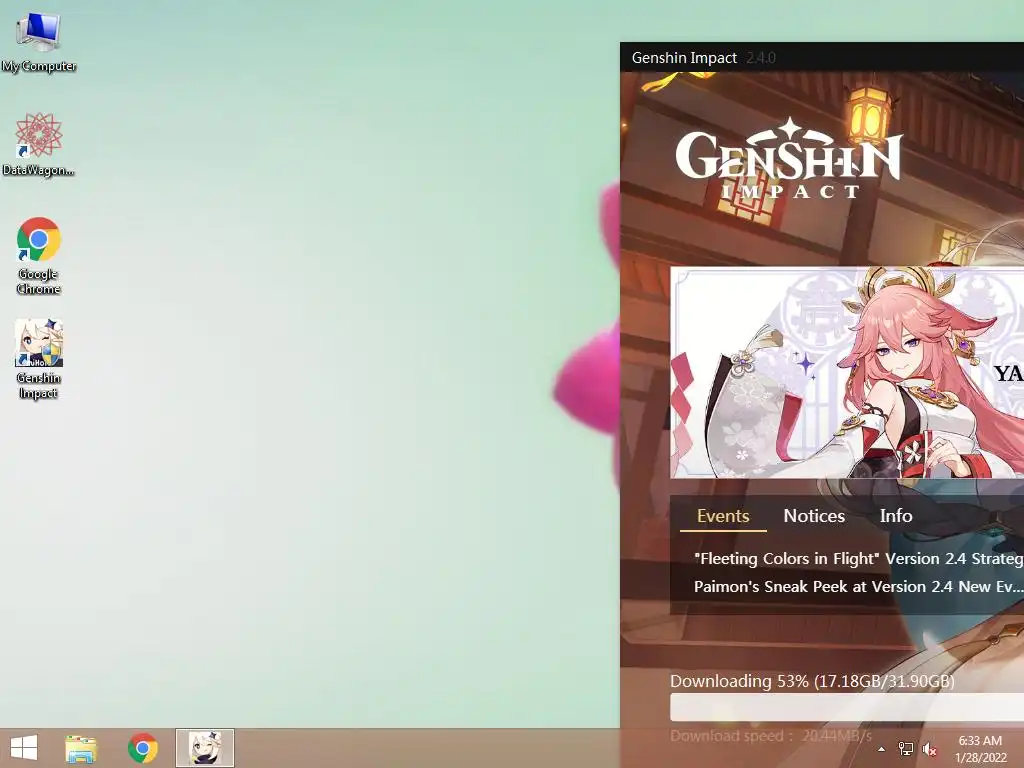Open the My Computer desktop icon

[39, 40]
